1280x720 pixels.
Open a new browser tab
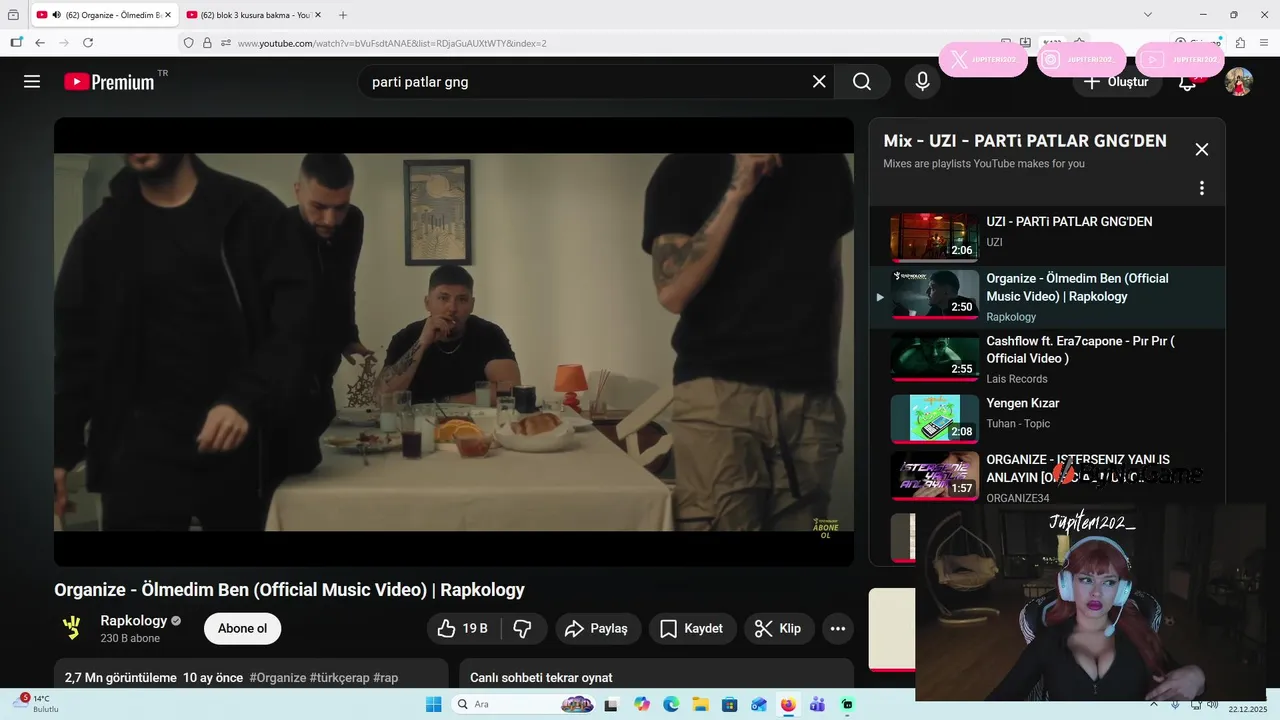click(x=343, y=15)
